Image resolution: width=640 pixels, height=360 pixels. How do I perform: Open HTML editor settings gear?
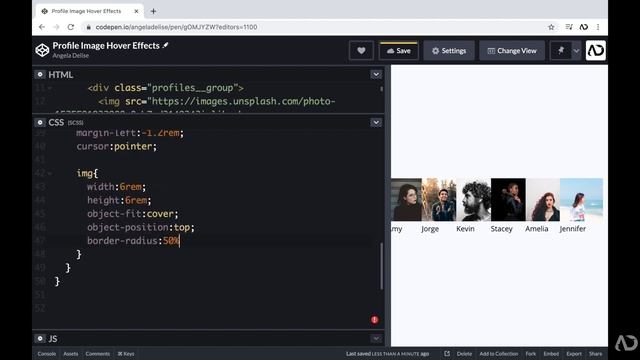point(40,74)
